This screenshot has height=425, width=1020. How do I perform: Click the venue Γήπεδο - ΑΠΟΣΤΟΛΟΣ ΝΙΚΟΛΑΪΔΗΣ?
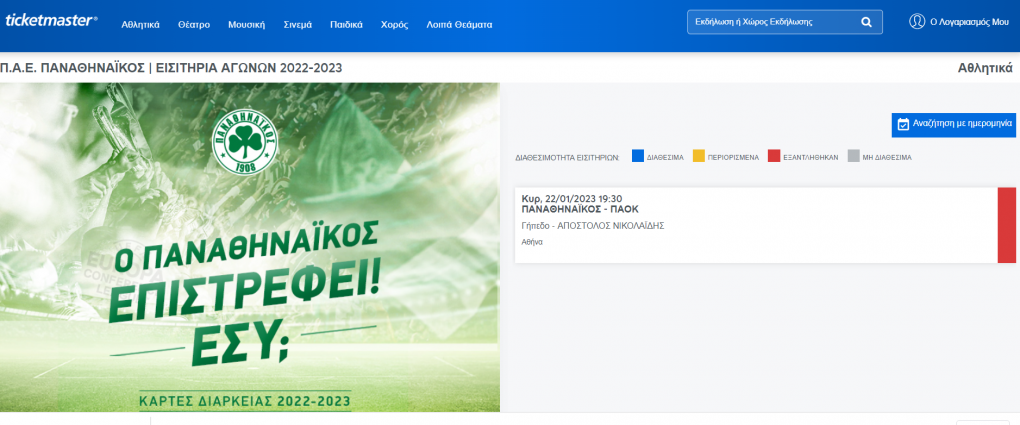[x=593, y=226]
